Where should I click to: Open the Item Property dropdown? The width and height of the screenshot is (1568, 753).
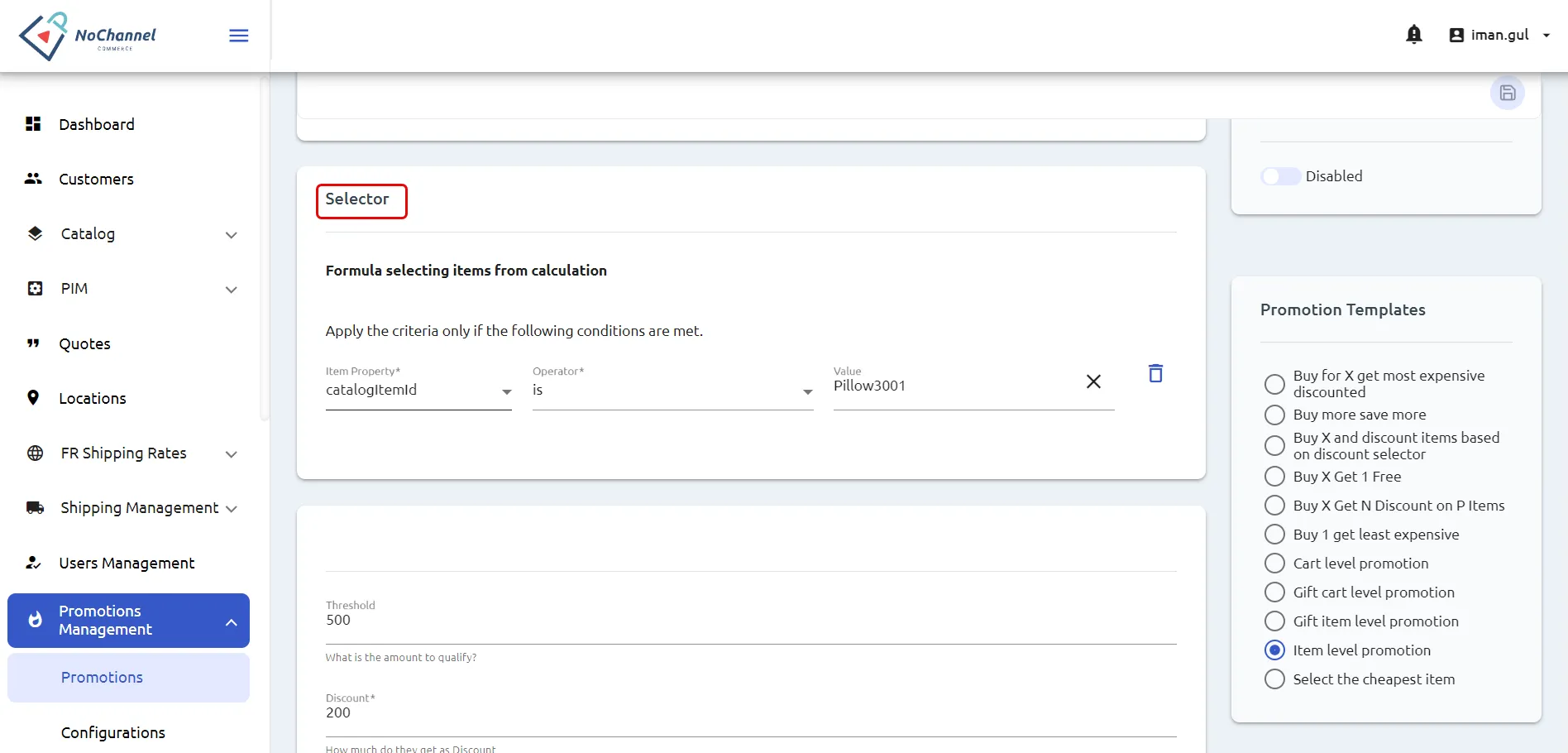[418, 390]
